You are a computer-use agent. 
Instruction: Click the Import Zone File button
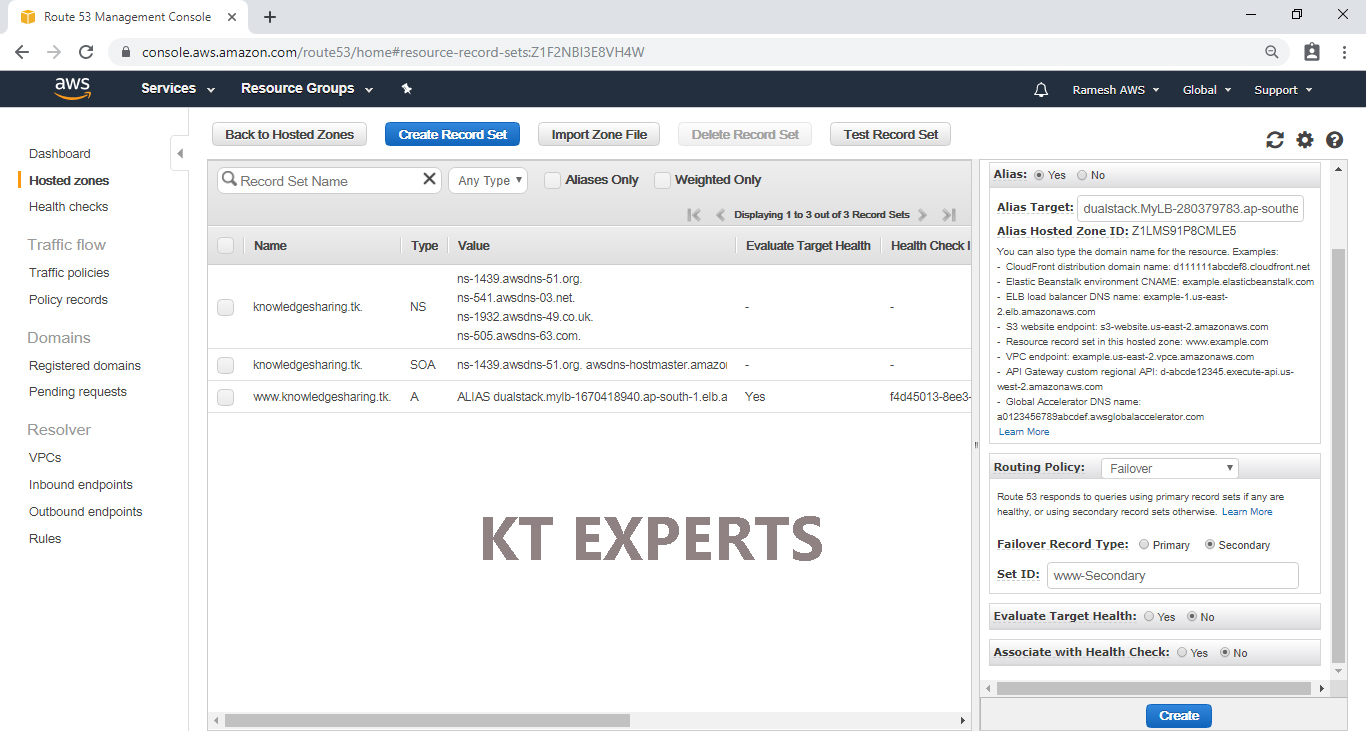[599, 134]
